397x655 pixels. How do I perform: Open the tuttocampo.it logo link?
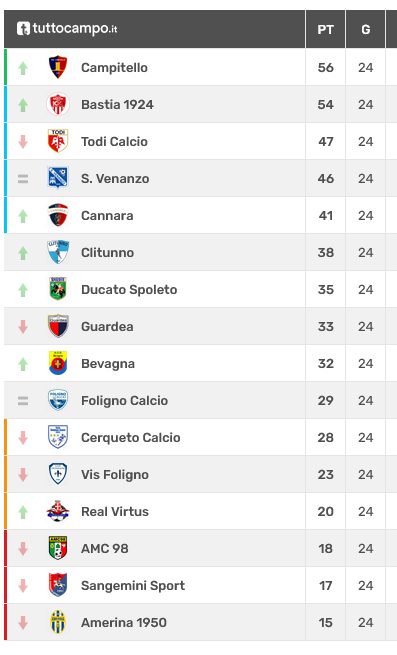(x=67, y=29)
